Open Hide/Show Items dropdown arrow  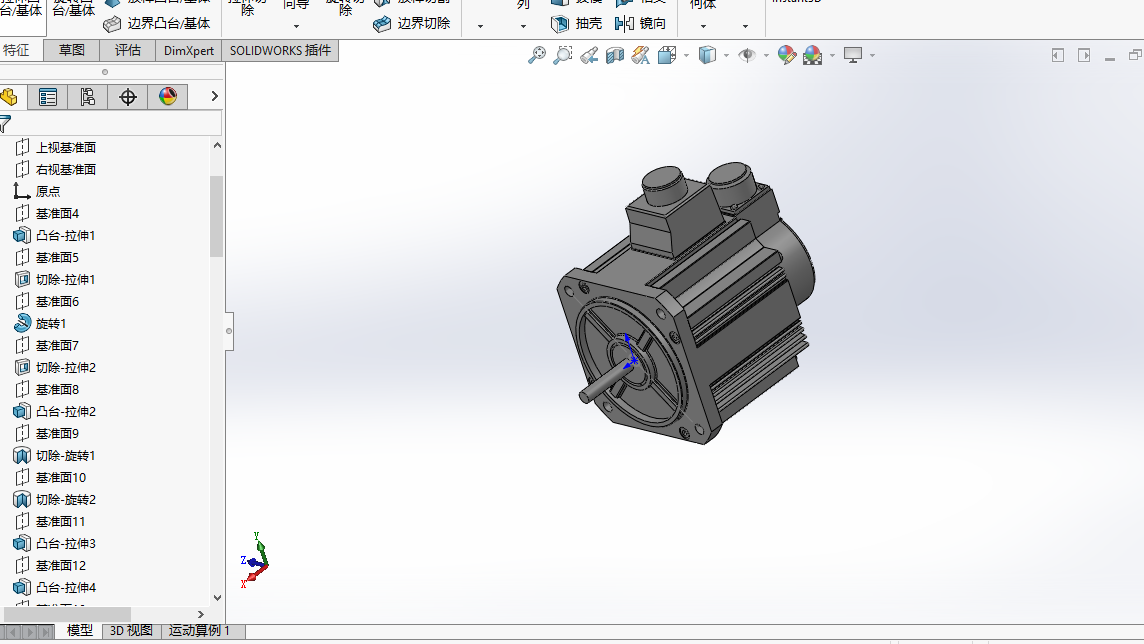tap(766, 55)
